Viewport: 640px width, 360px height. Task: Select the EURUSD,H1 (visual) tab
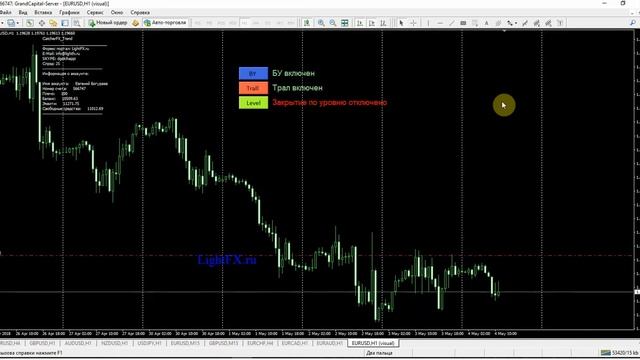coord(373,343)
